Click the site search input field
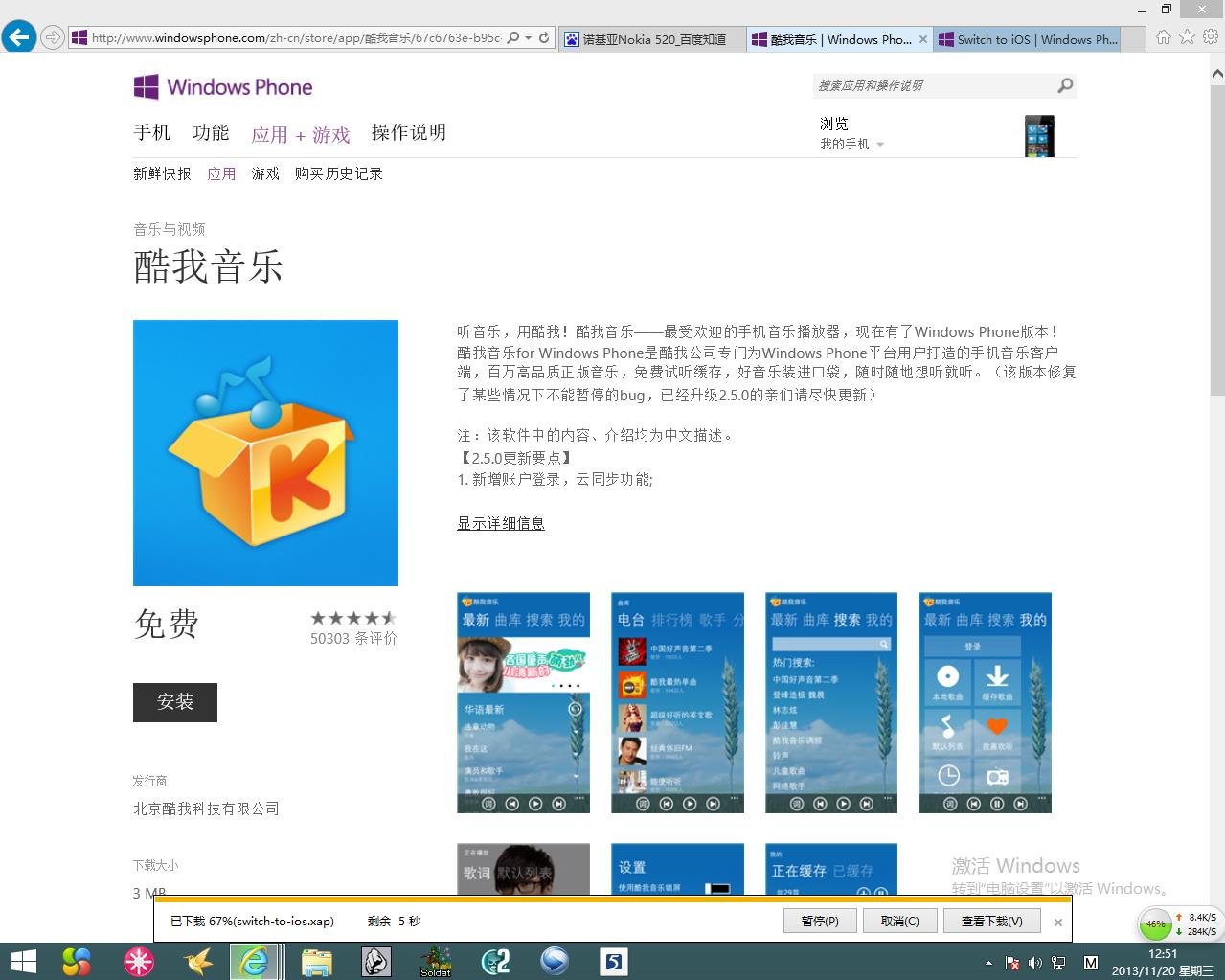The width and height of the screenshot is (1225, 980). (x=934, y=86)
